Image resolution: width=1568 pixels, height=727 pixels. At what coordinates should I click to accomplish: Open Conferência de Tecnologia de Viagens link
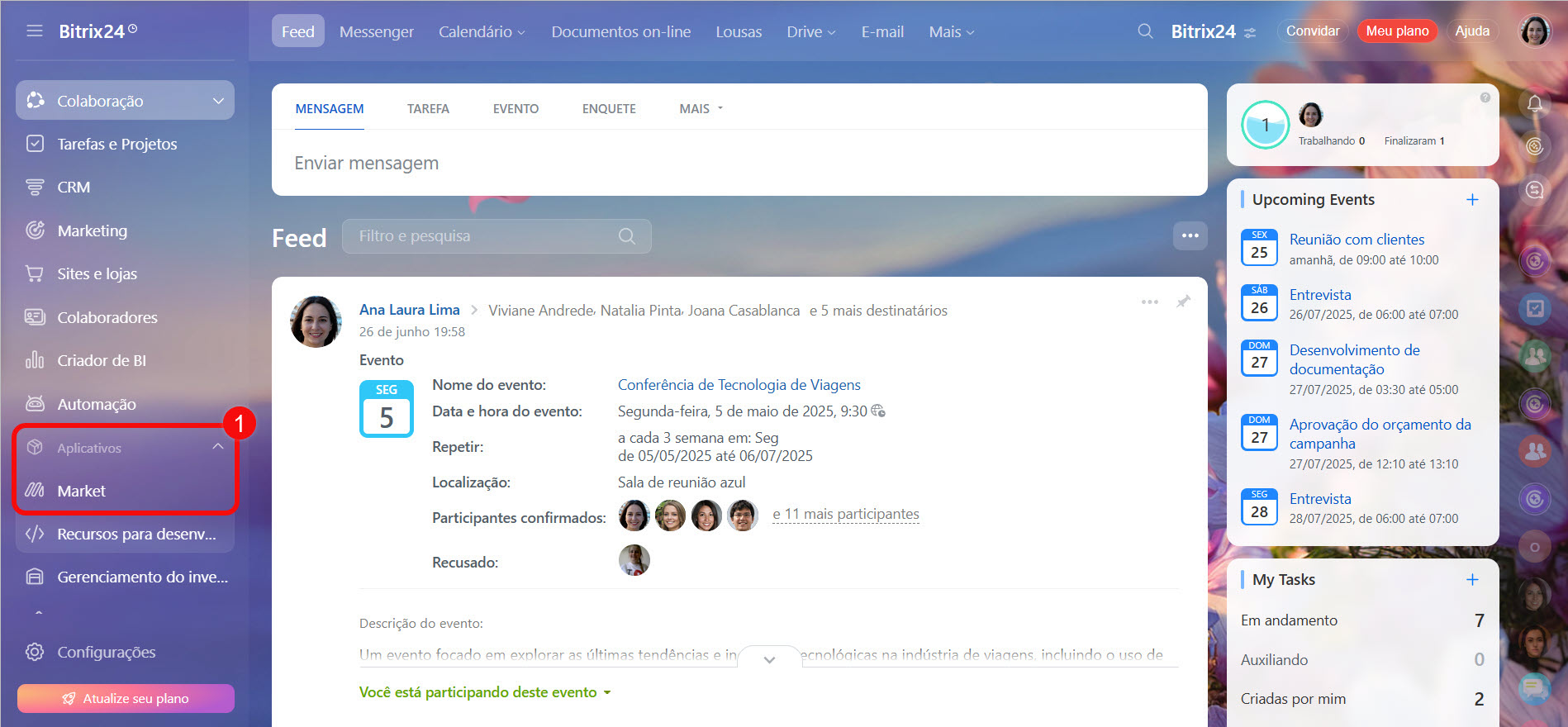pos(739,385)
